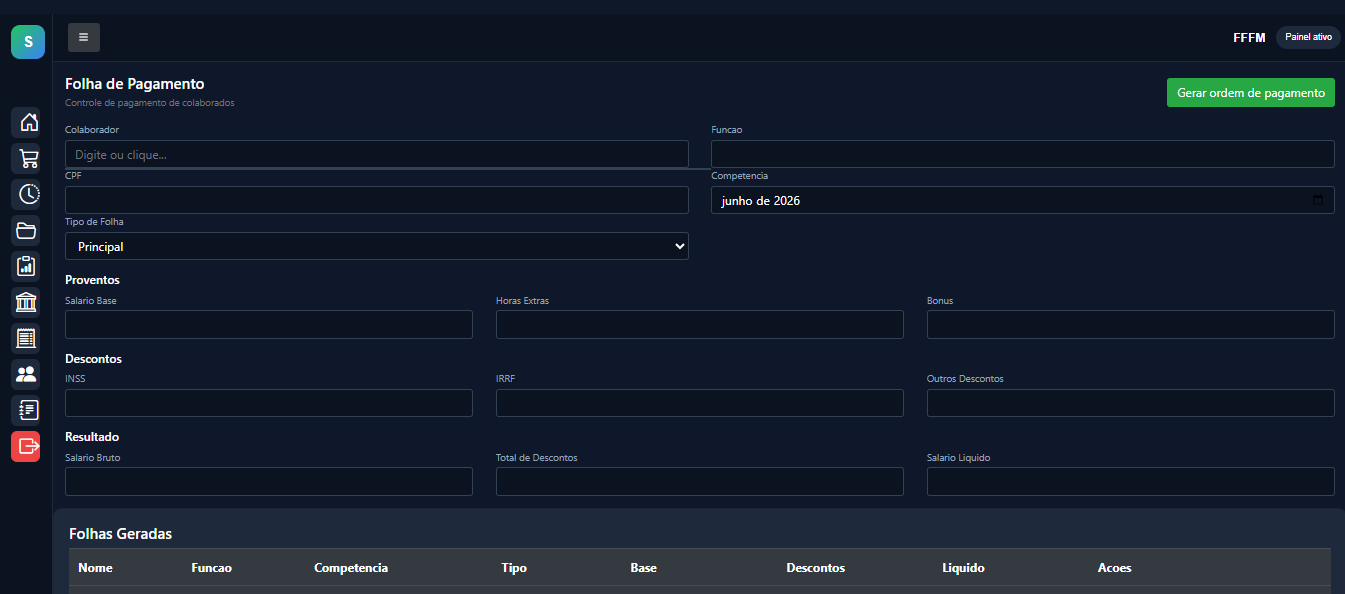Viewport: 1345px width, 594px height.
Task: Click the Salario Base input
Action: (269, 324)
